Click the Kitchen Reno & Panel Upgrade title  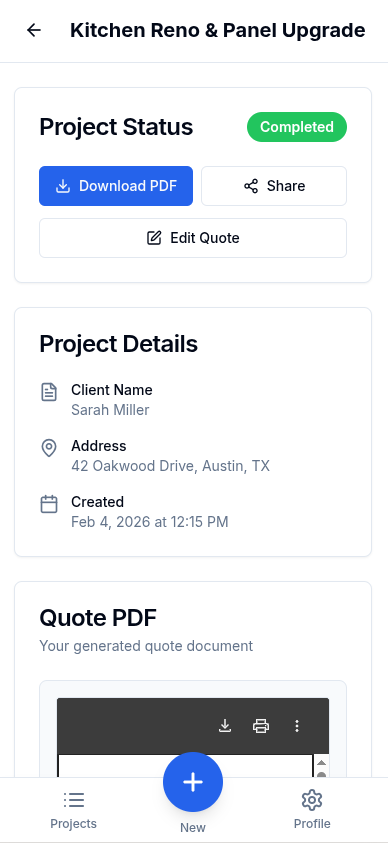click(x=218, y=30)
